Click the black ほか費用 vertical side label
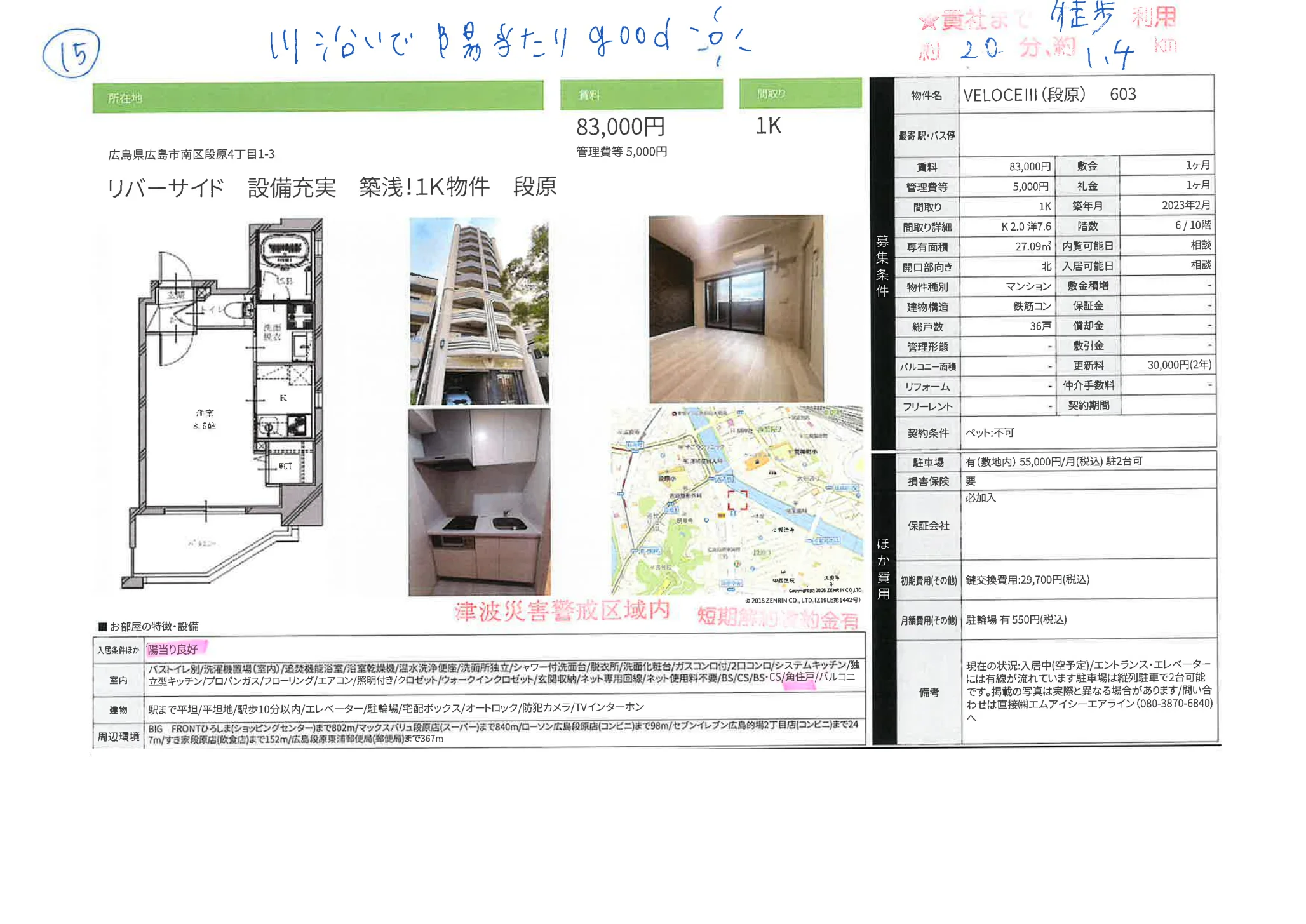Screen dimensions: 1306x924 pyautogui.click(x=883, y=568)
